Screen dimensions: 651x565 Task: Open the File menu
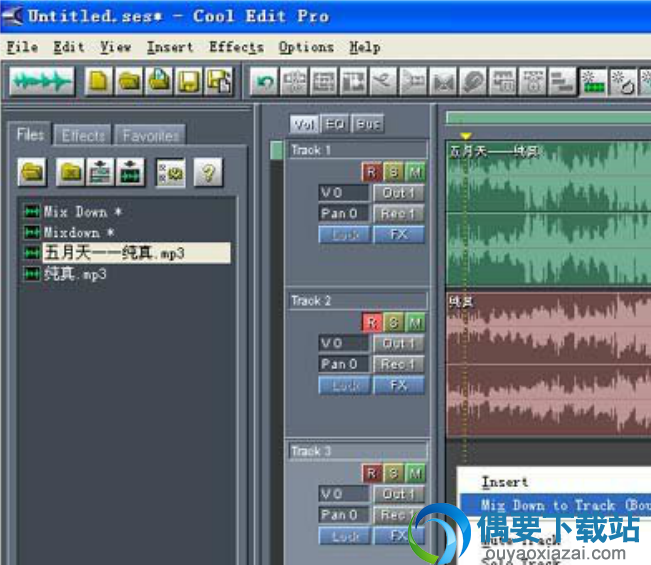coord(22,47)
